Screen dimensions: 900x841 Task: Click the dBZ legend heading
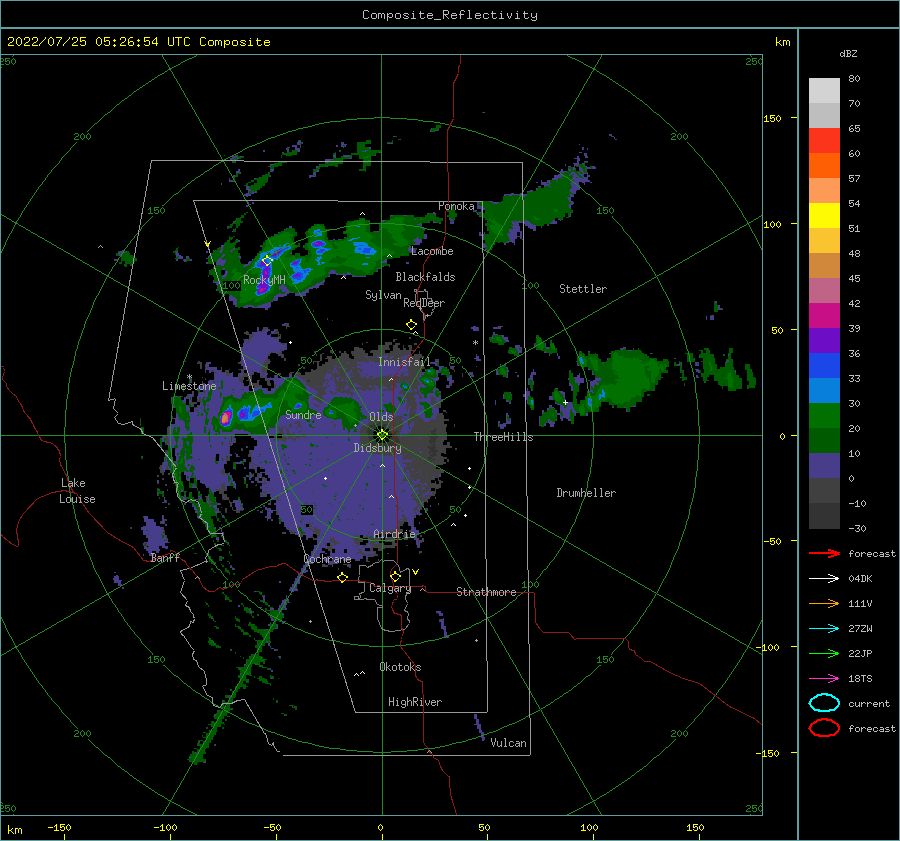(x=848, y=53)
